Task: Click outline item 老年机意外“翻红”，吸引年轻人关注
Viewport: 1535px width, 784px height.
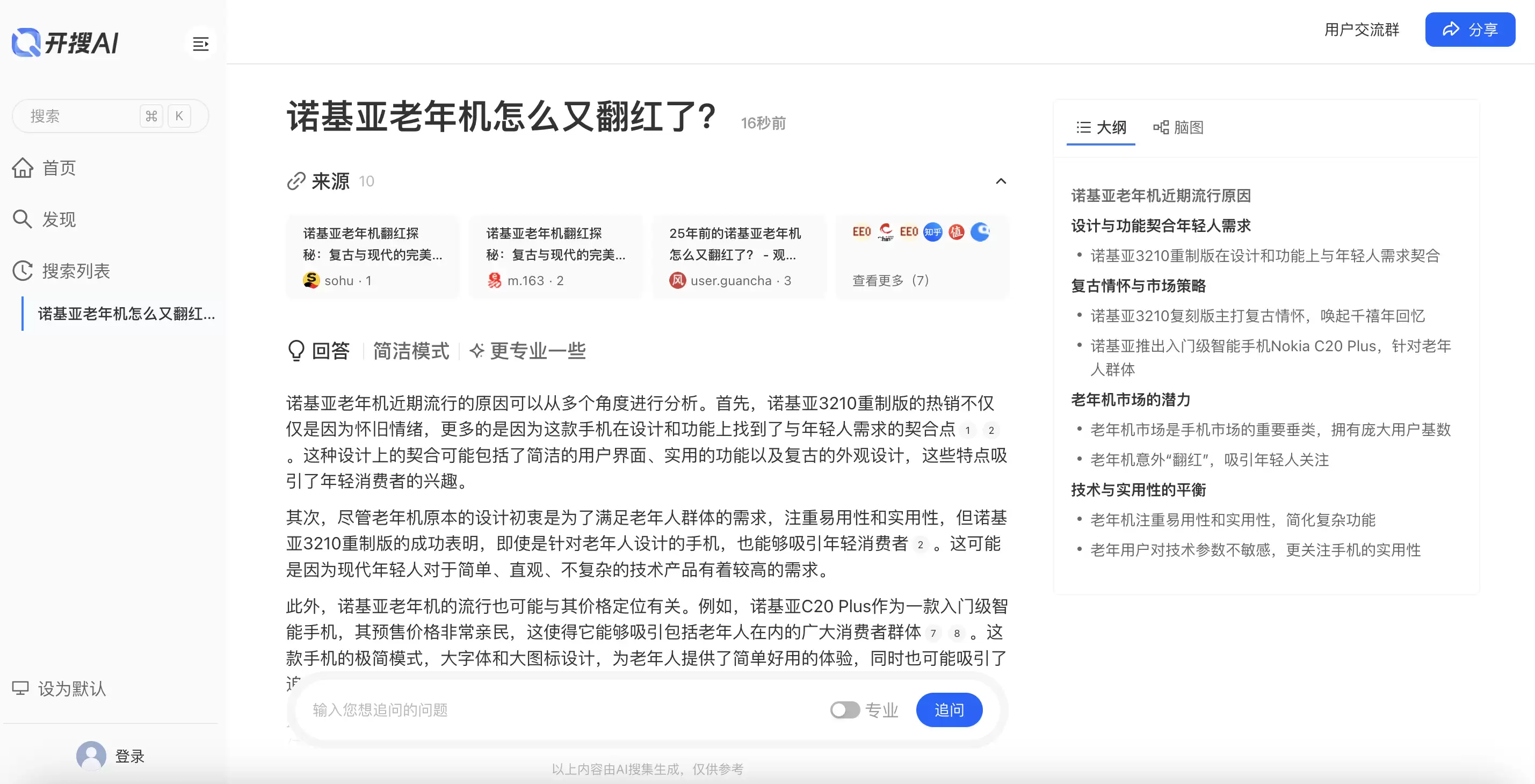Action: 1210,460
